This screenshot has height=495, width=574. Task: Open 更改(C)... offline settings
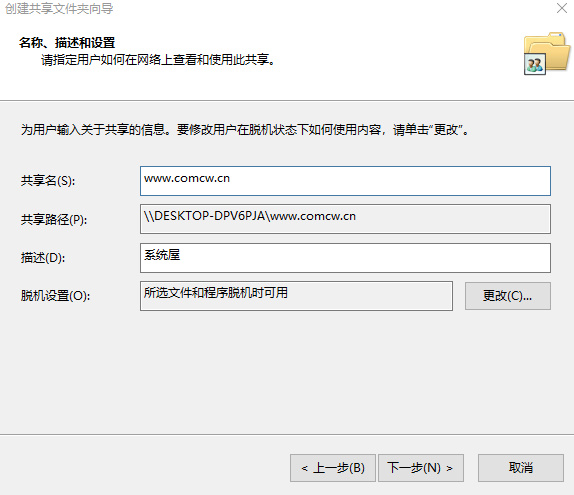coord(507,296)
